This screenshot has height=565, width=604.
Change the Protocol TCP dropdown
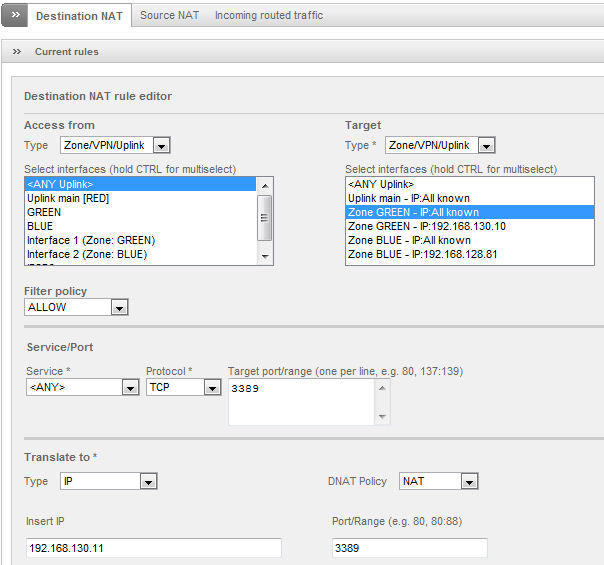tap(183, 388)
